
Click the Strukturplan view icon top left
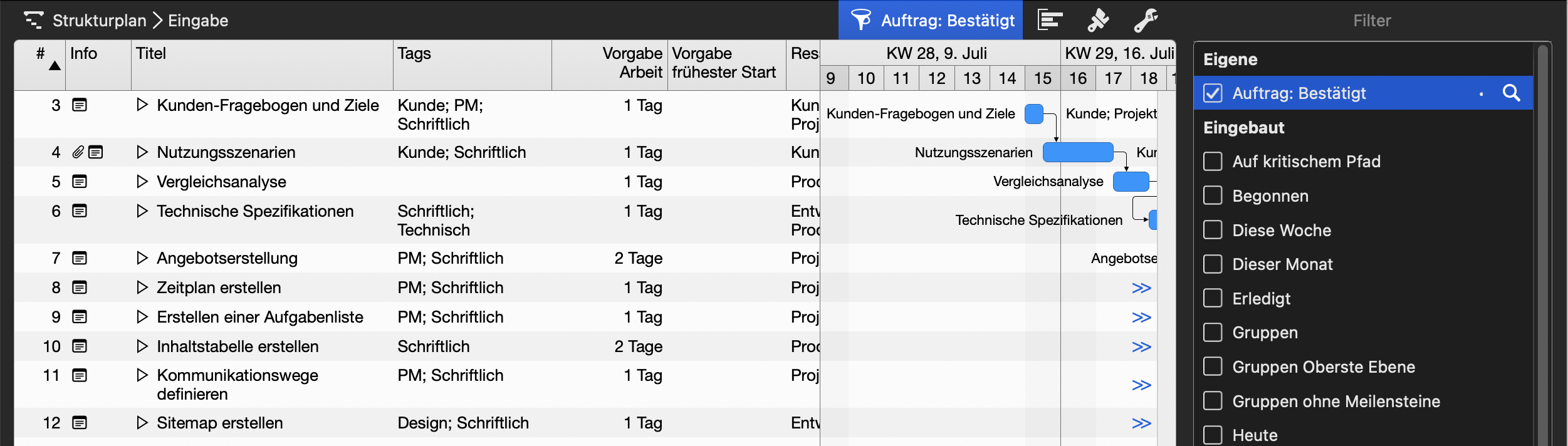tap(34, 19)
